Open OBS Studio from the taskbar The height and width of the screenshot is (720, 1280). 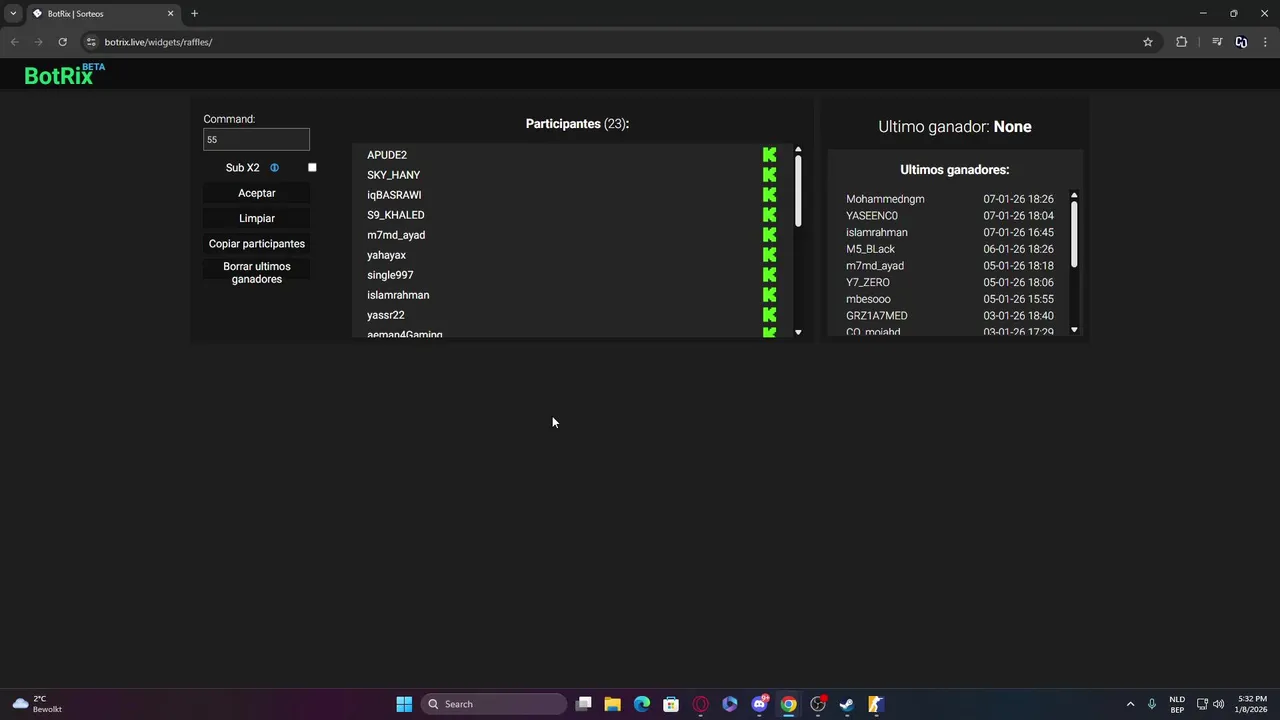(x=818, y=704)
